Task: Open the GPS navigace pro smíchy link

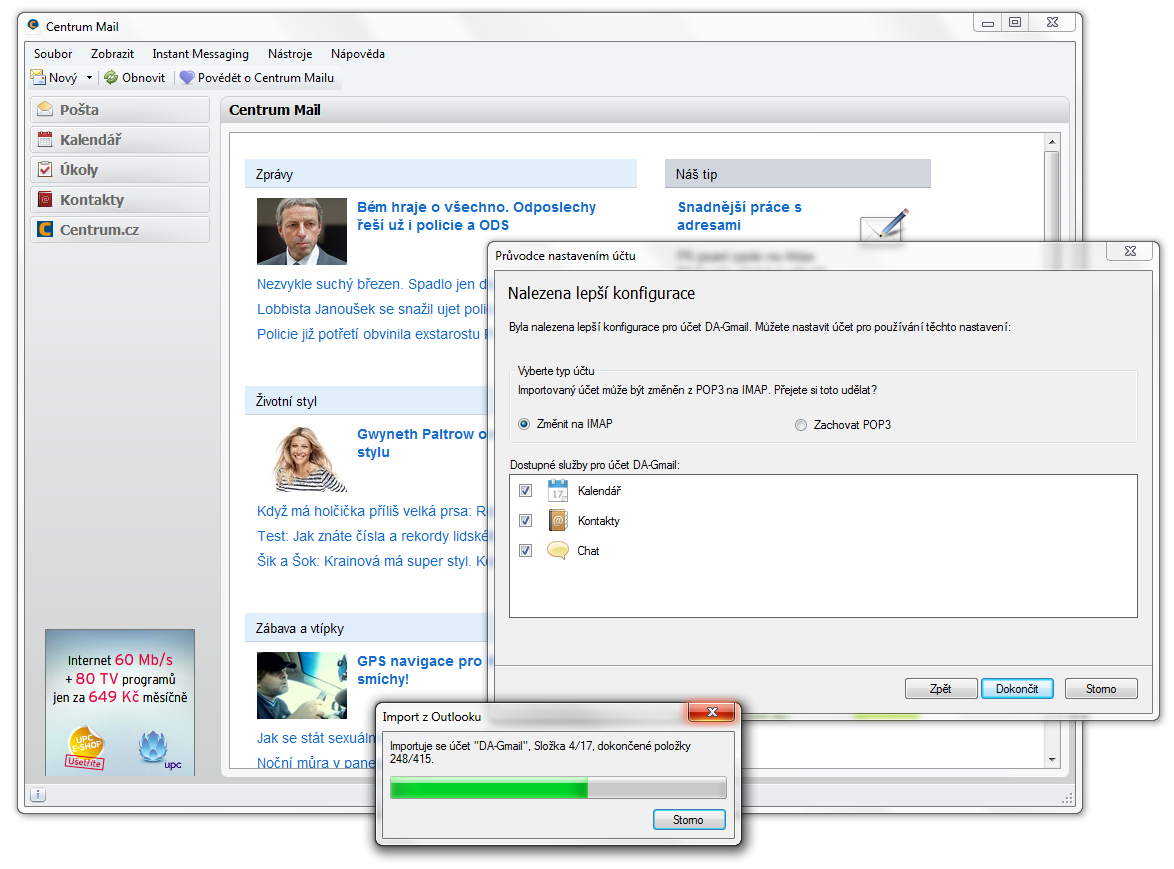Action: coord(419,670)
